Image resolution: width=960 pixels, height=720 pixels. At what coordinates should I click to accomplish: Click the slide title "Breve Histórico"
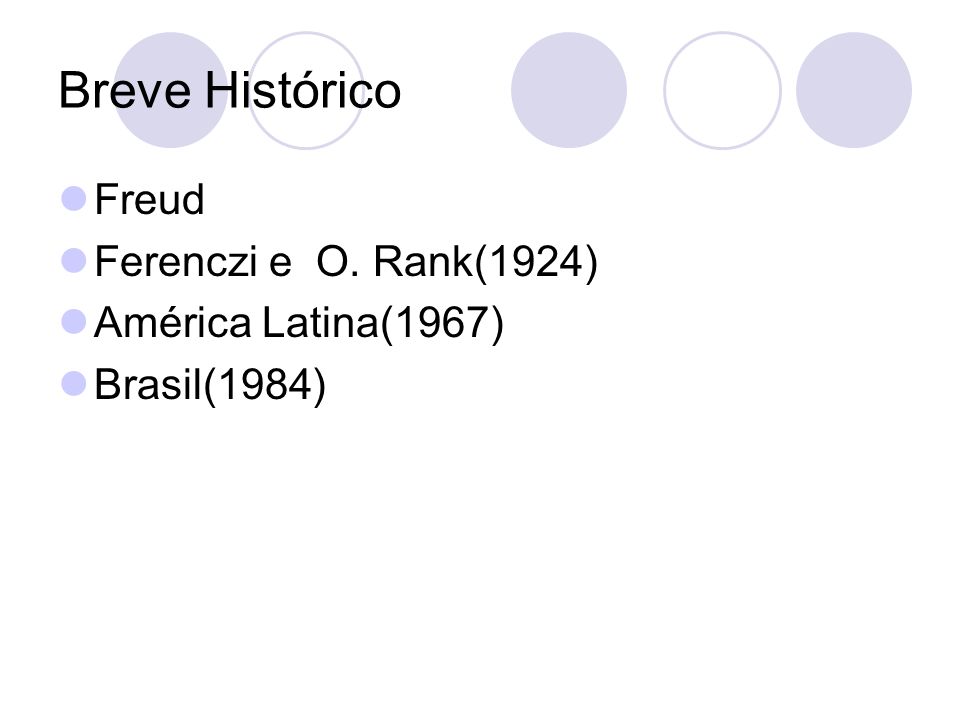[230, 91]
